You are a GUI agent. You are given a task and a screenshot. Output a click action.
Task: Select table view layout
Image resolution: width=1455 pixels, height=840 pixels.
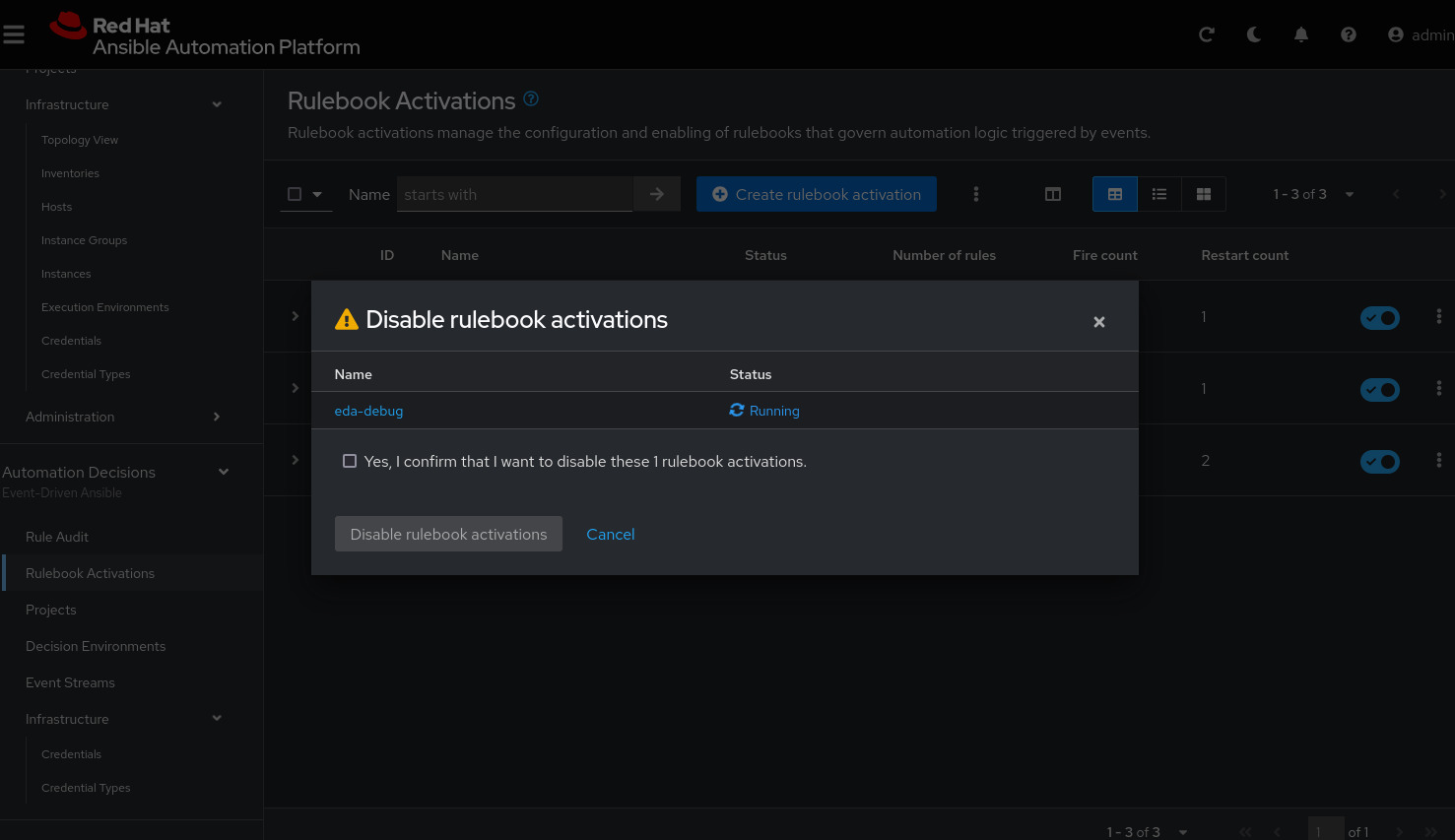point(1115,194)
